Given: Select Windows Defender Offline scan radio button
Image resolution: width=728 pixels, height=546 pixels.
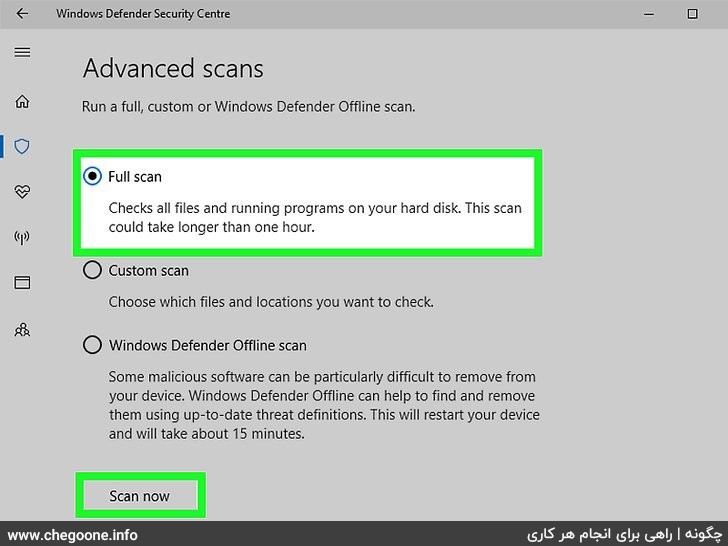Looking at the screenshot, I should [x=92, y=345].
